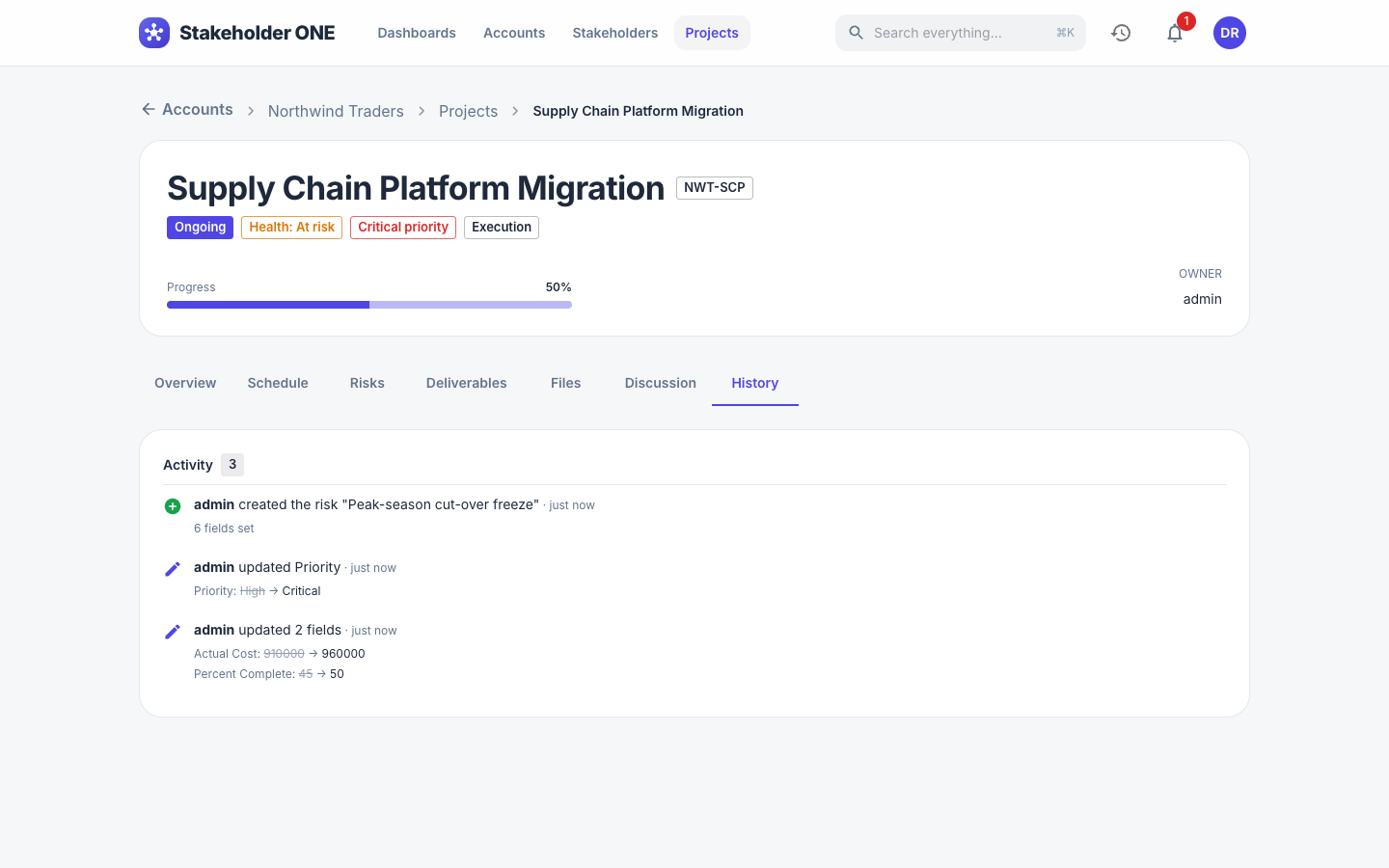
Task: Click pencil icon for updated Priority entry
Action: pyautogui.click(x=173, y=569)
